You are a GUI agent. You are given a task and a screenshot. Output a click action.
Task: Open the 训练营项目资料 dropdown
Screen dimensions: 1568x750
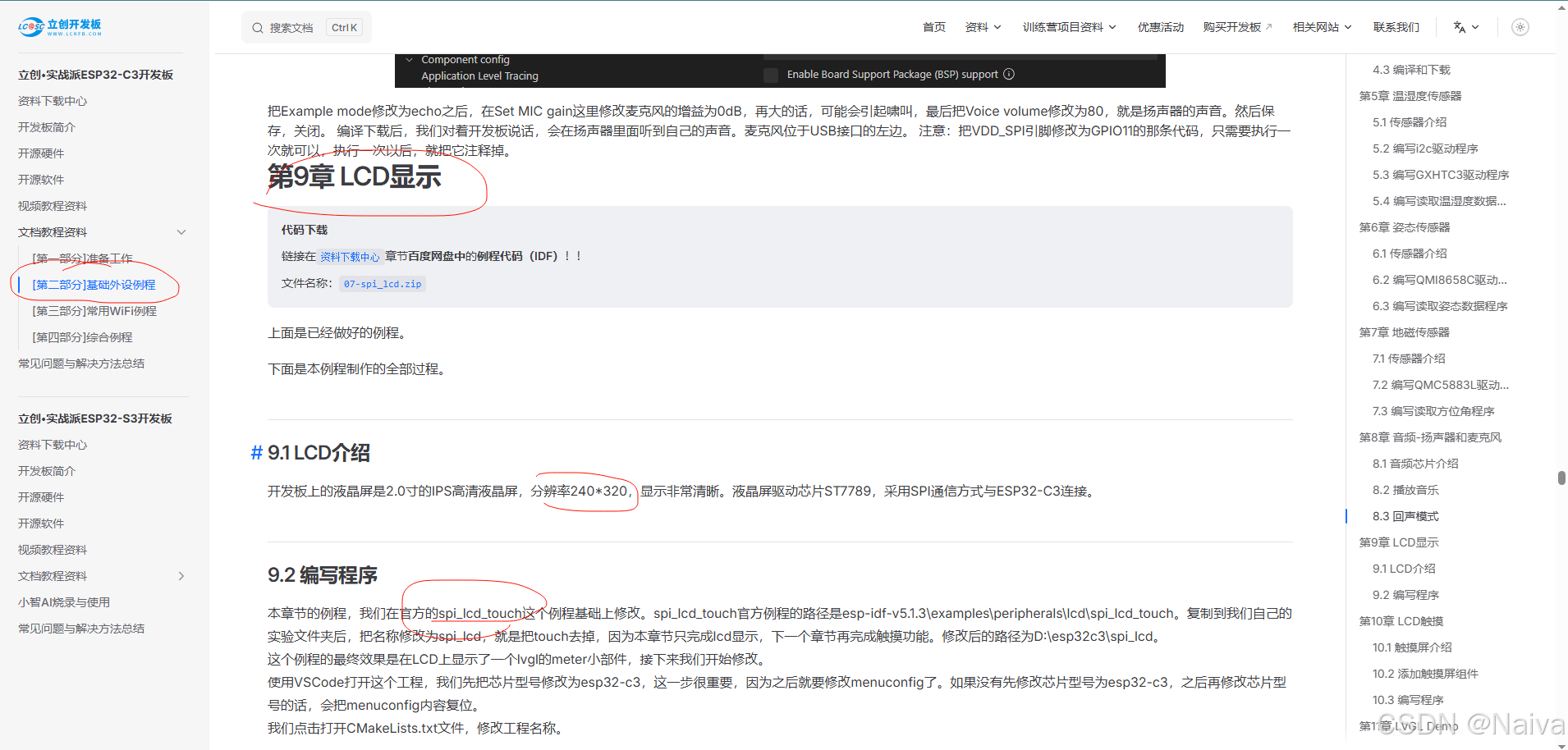click(x=1069, y=27)
